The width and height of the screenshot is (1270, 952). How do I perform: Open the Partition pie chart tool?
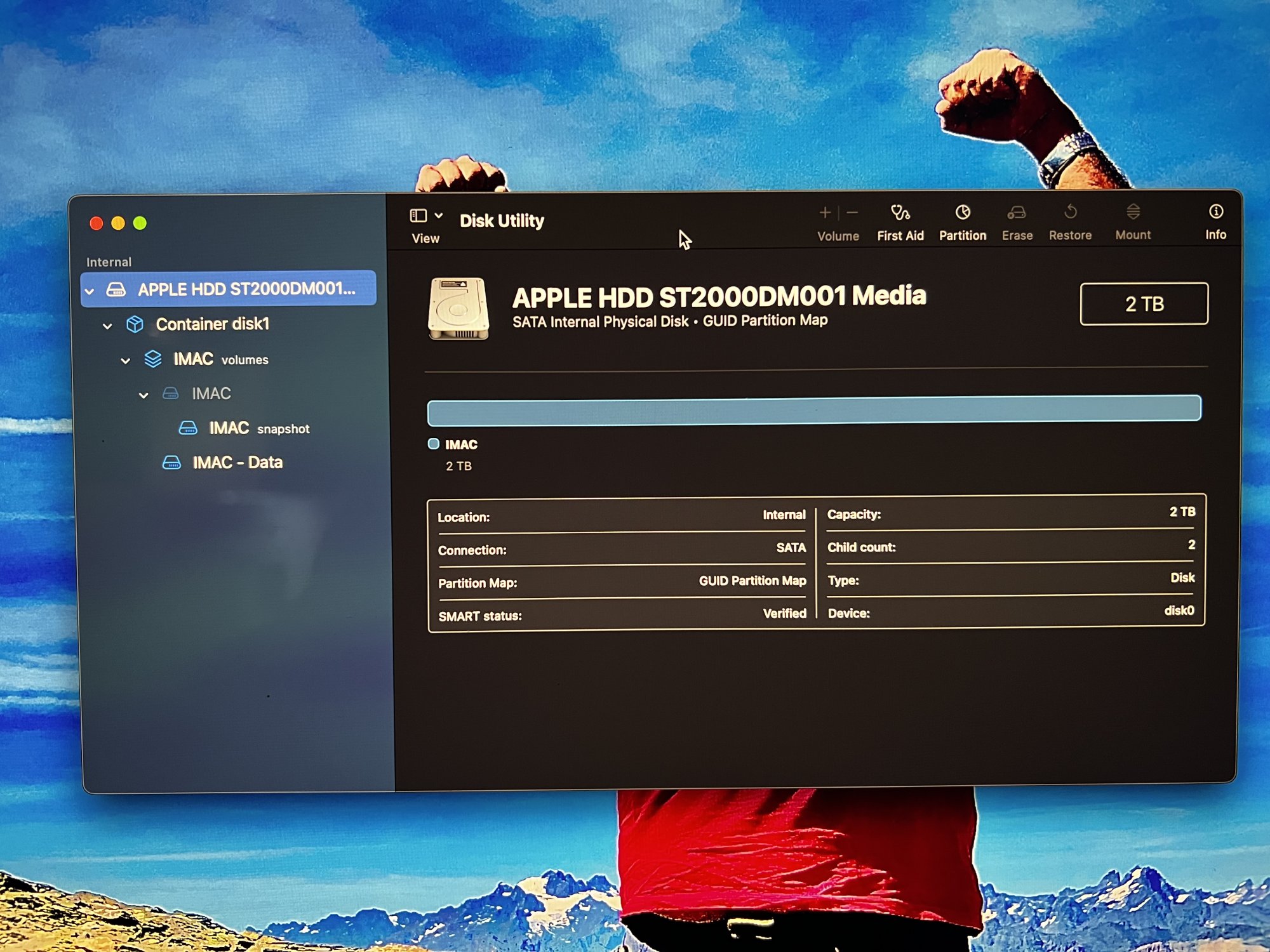click(963, 213)
